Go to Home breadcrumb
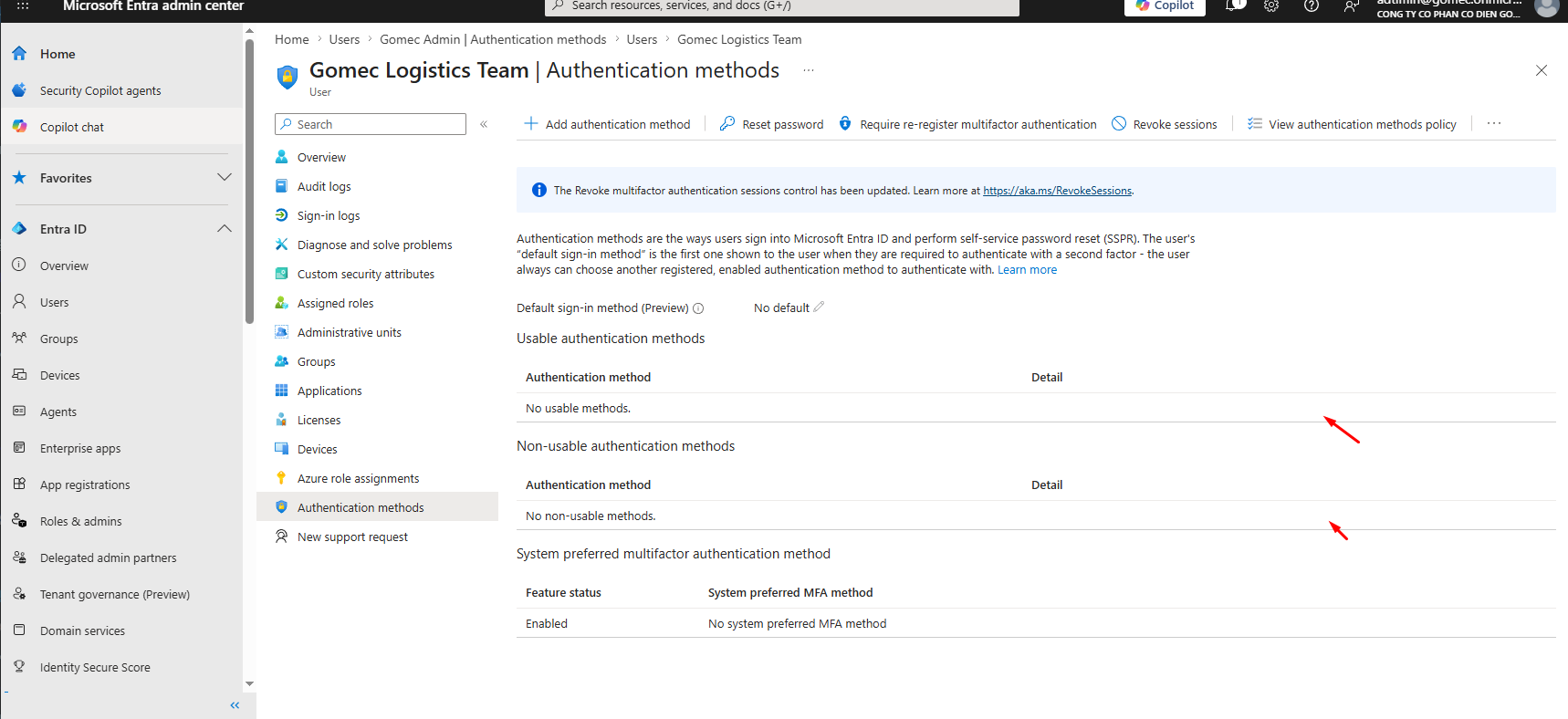This screenshot has height=719, width=1568. click(292, 39)
